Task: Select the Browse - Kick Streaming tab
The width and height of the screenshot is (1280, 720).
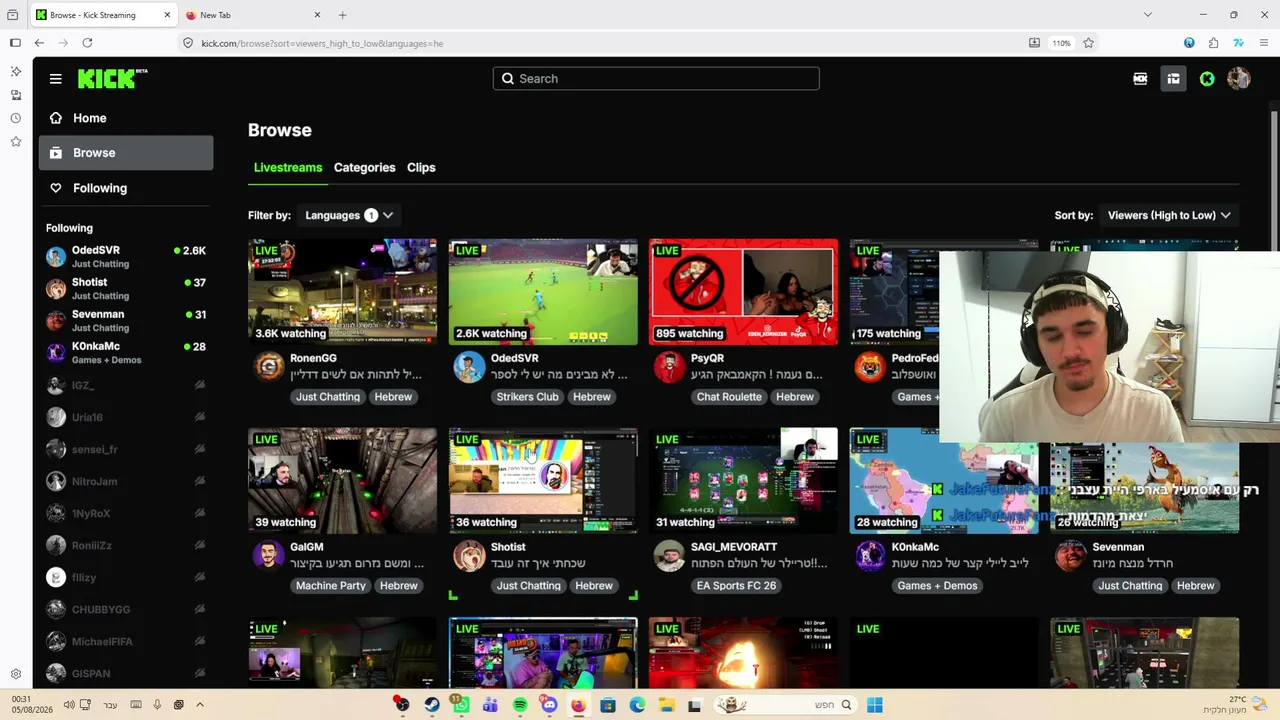Action: coord(104,15)
